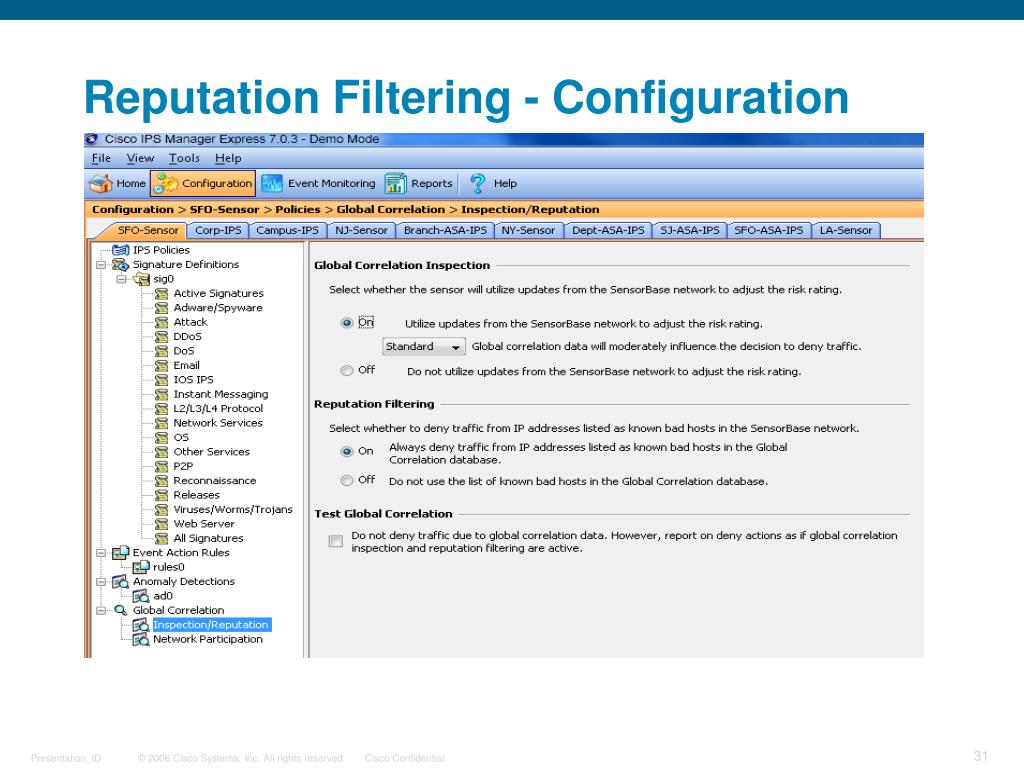
Task: Select the IOS IPS tree item
Action: tap(193, 380)
